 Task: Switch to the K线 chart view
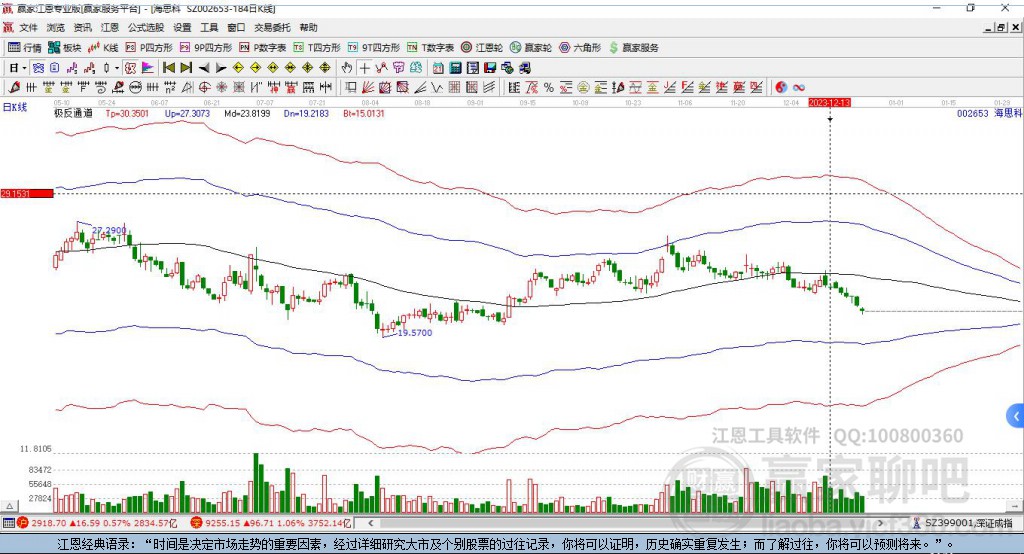[103, 48]
